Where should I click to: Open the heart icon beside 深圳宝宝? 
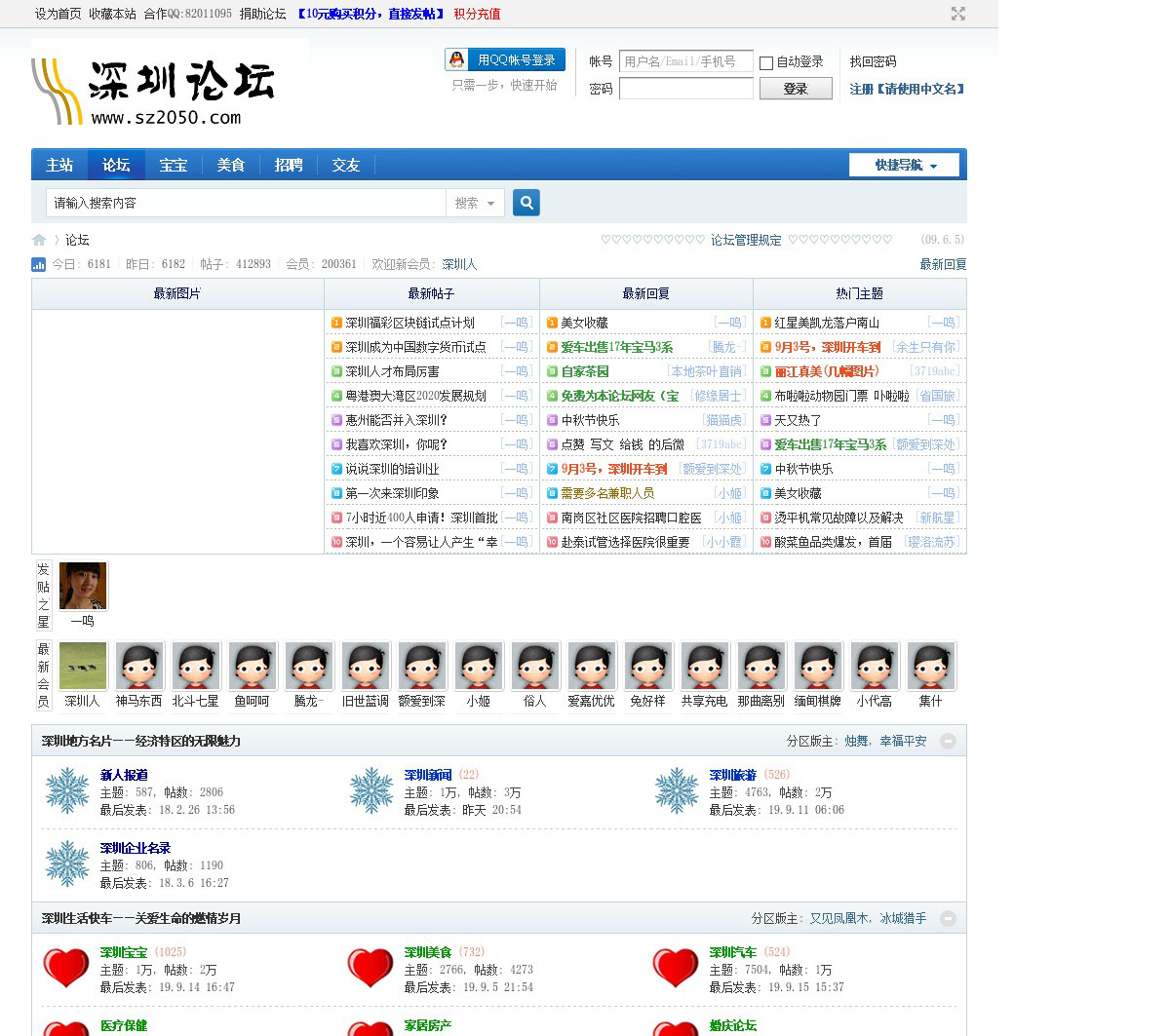point(66,968)
